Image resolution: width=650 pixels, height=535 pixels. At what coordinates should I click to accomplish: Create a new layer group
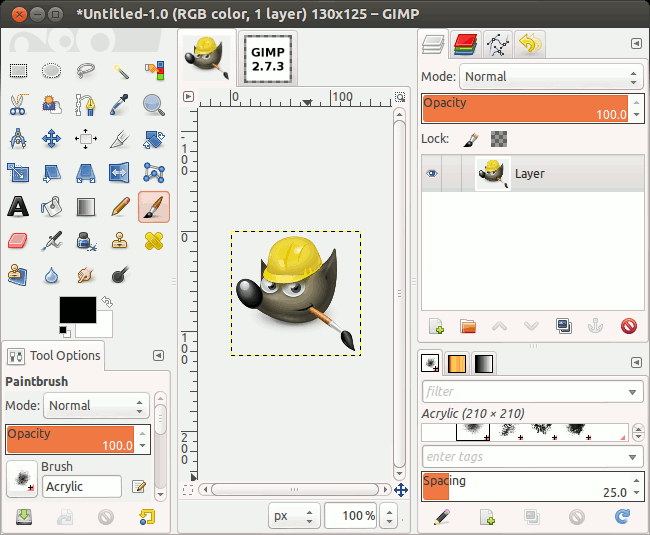(x=468, y=326)
